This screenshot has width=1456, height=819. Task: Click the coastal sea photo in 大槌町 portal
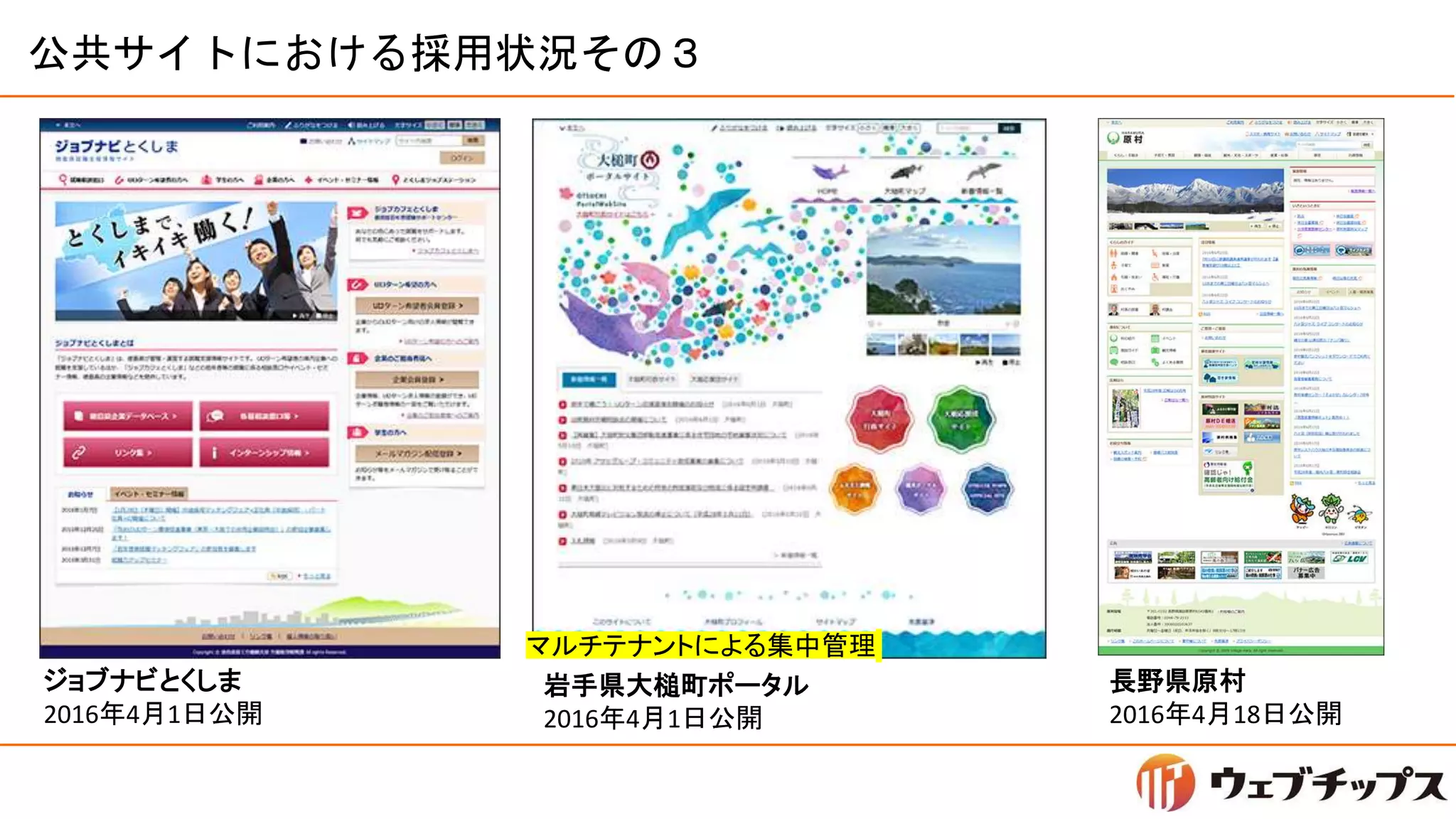tap(943, 269)
